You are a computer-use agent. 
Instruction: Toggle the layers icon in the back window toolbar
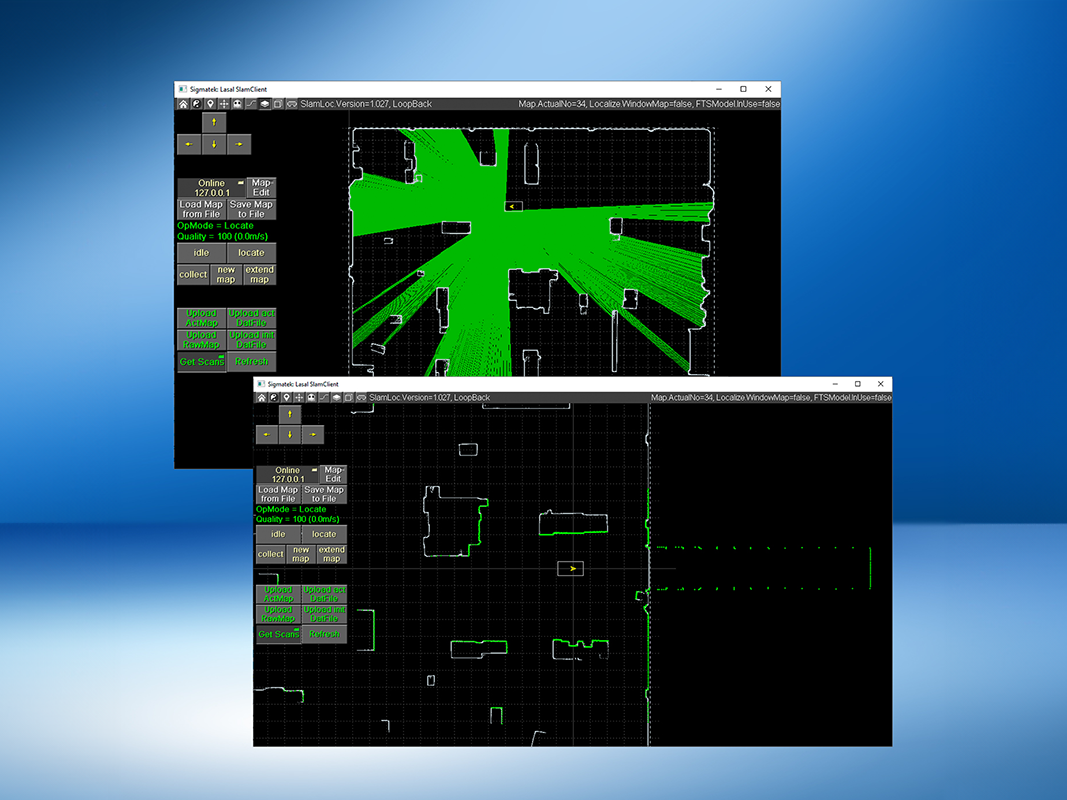[x=265, y=104]
